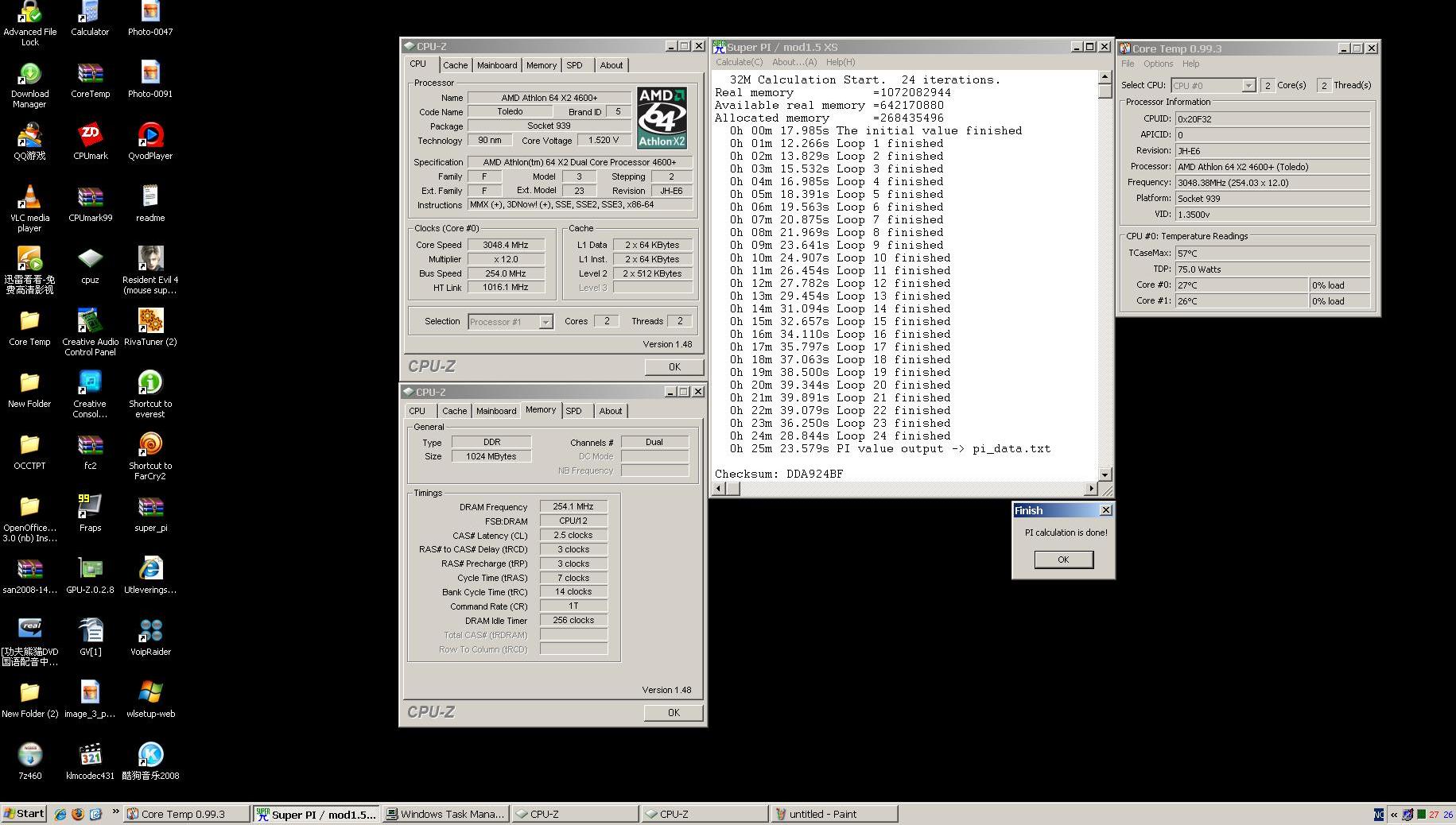
Task: Click Super PI vertical scrollbar down arrow
Action: click(1105, 474)
